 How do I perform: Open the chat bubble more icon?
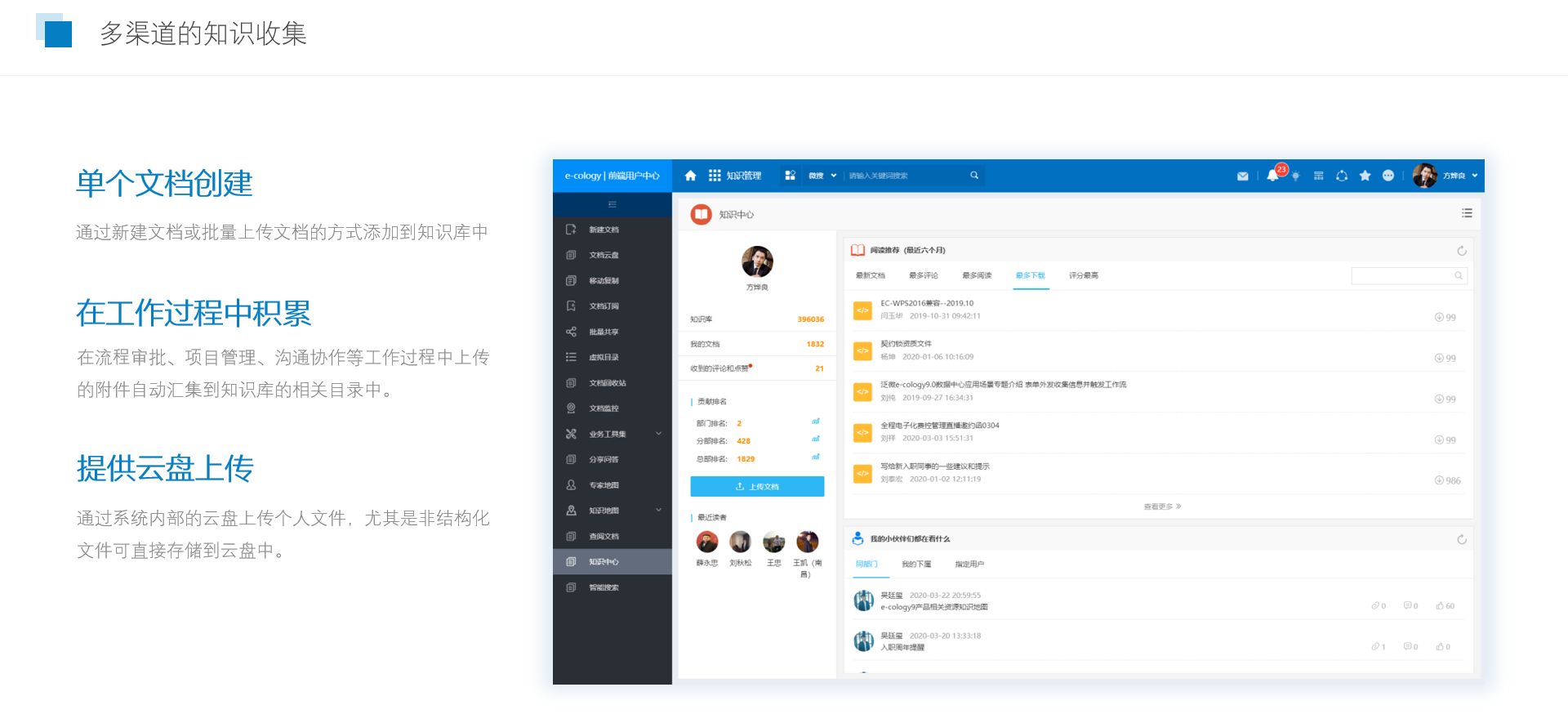tap(1388, 176)
